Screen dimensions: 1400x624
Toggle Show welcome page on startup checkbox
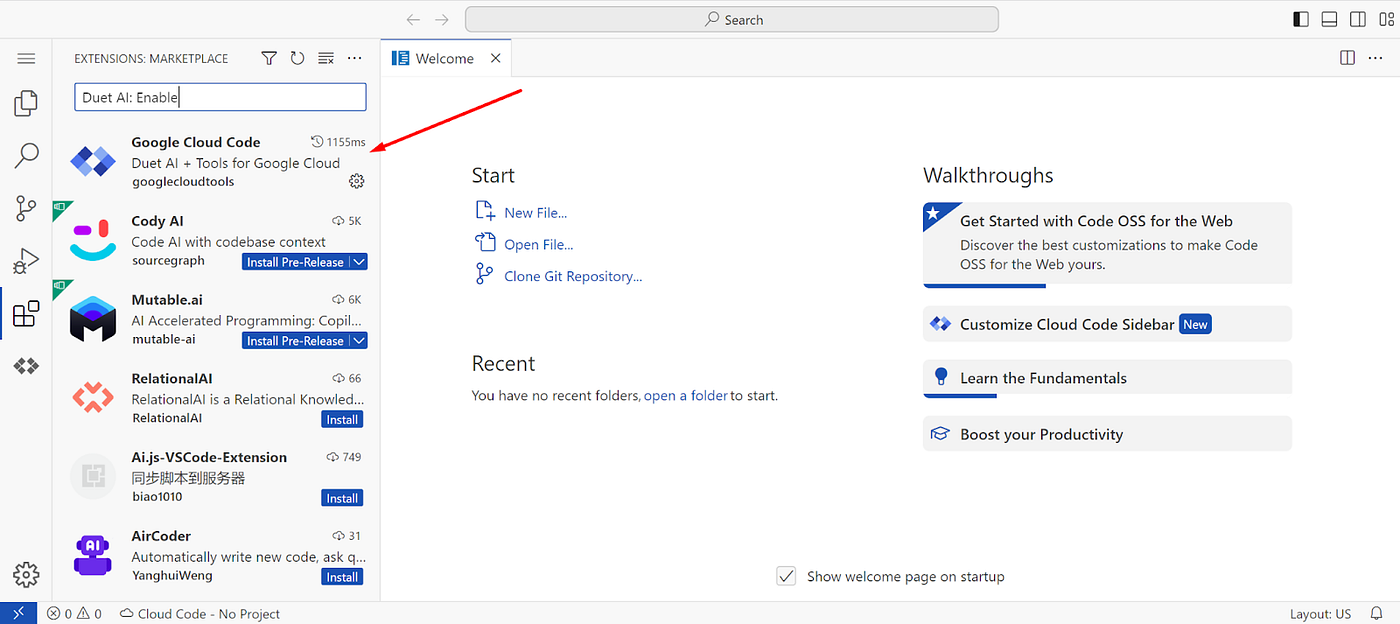[787, 576]
